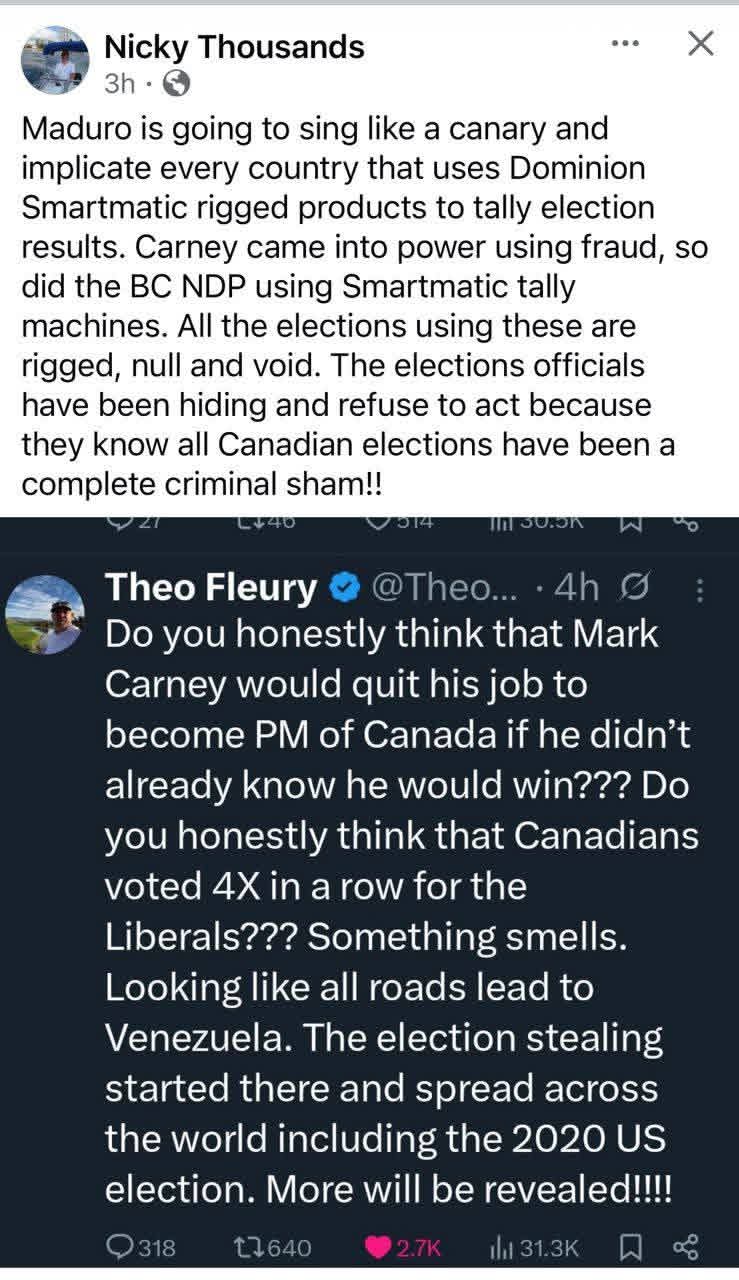Viewport: 739px width, 1280px height.
Task: Click the blue verified badge beside Theo Fleury
Action: click(x=343, y=589)
